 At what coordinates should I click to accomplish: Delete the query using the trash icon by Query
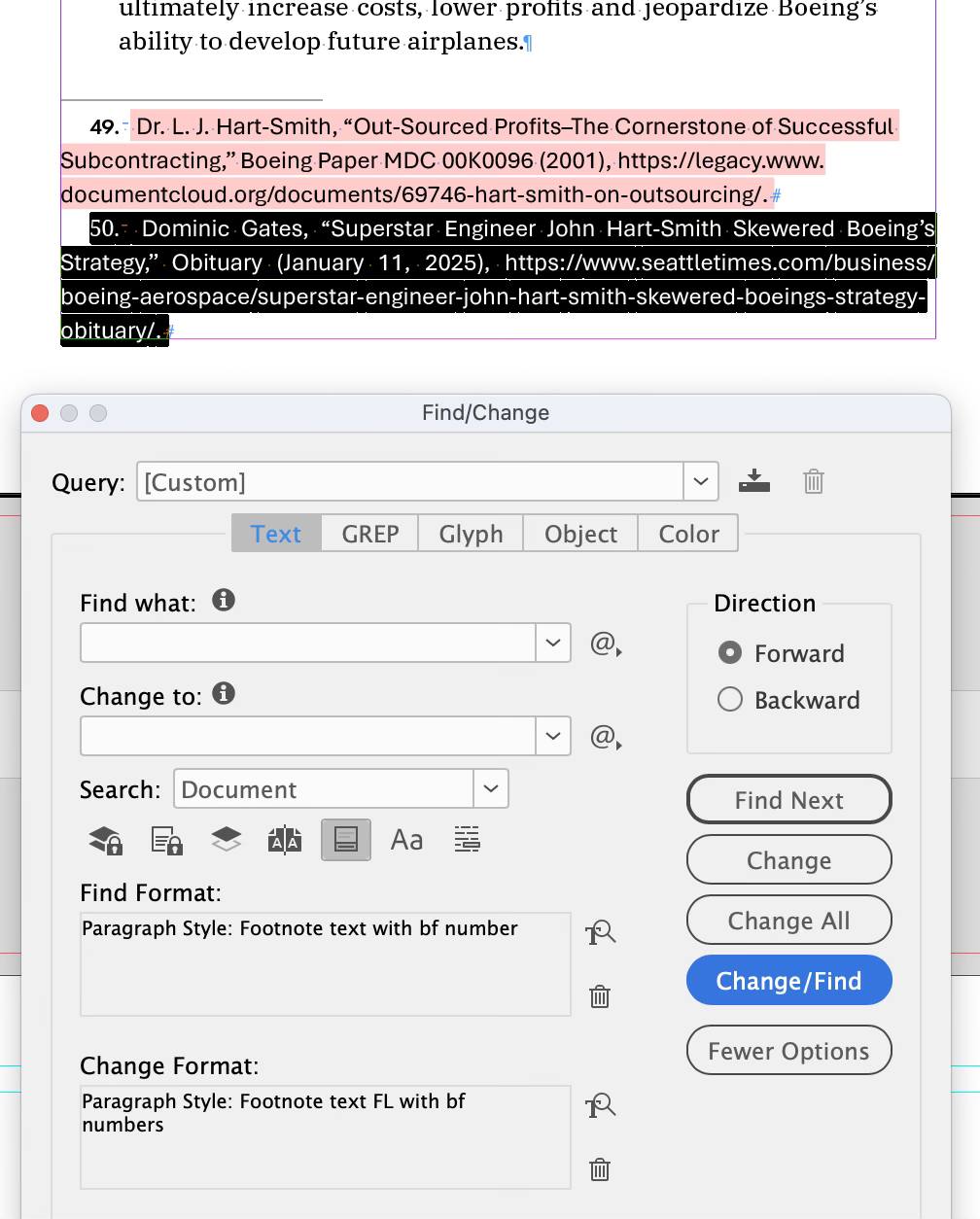click(x=814, y=481)
